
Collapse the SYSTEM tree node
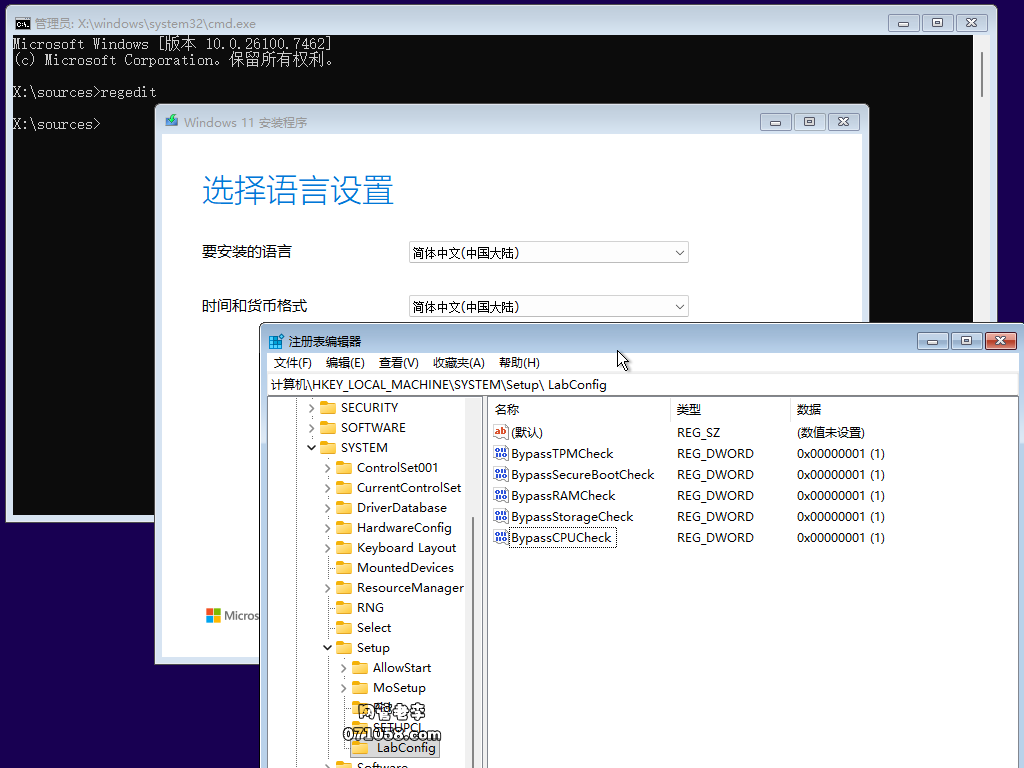coord(311,448)
